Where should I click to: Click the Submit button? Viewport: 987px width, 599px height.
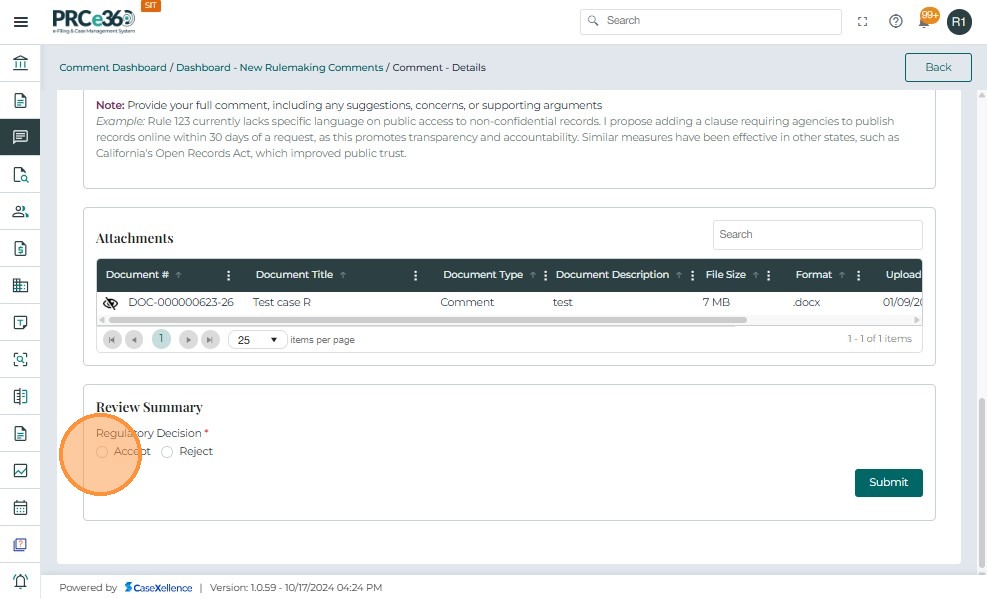pos(888,482)
